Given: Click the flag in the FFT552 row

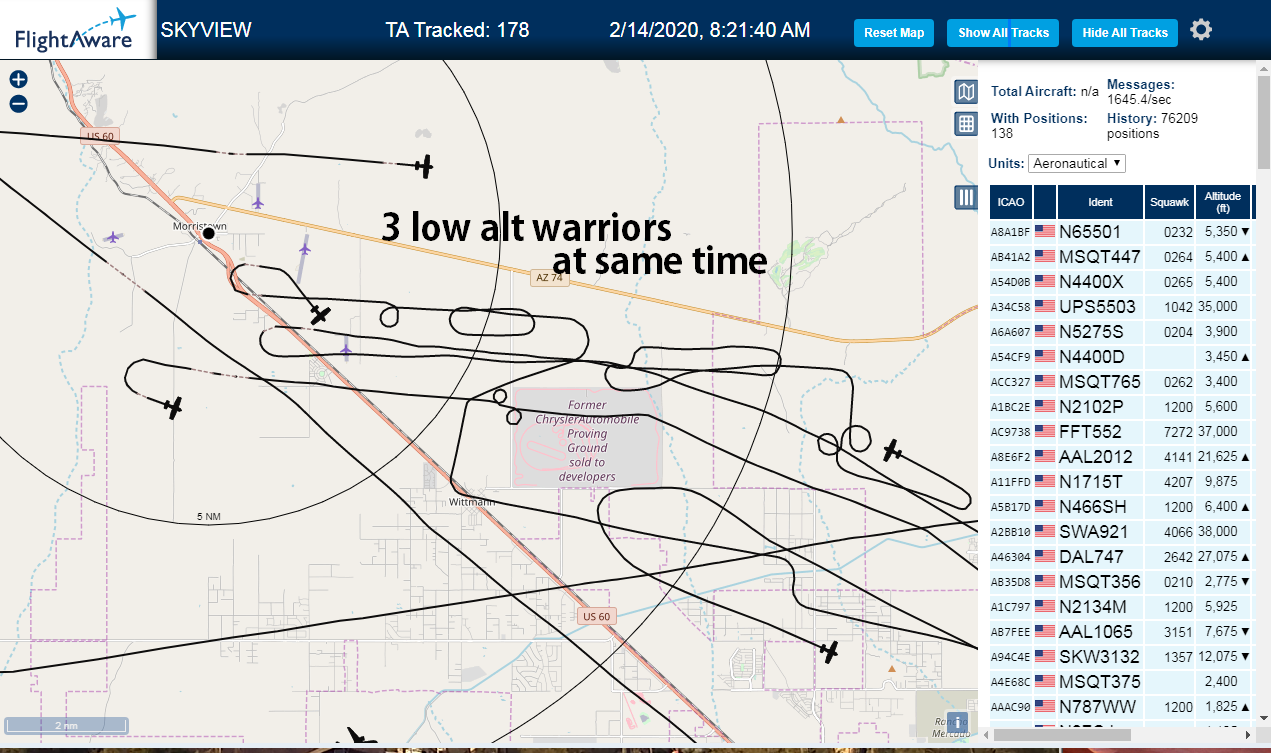Looking at the screenshot, I should 1045,431.
